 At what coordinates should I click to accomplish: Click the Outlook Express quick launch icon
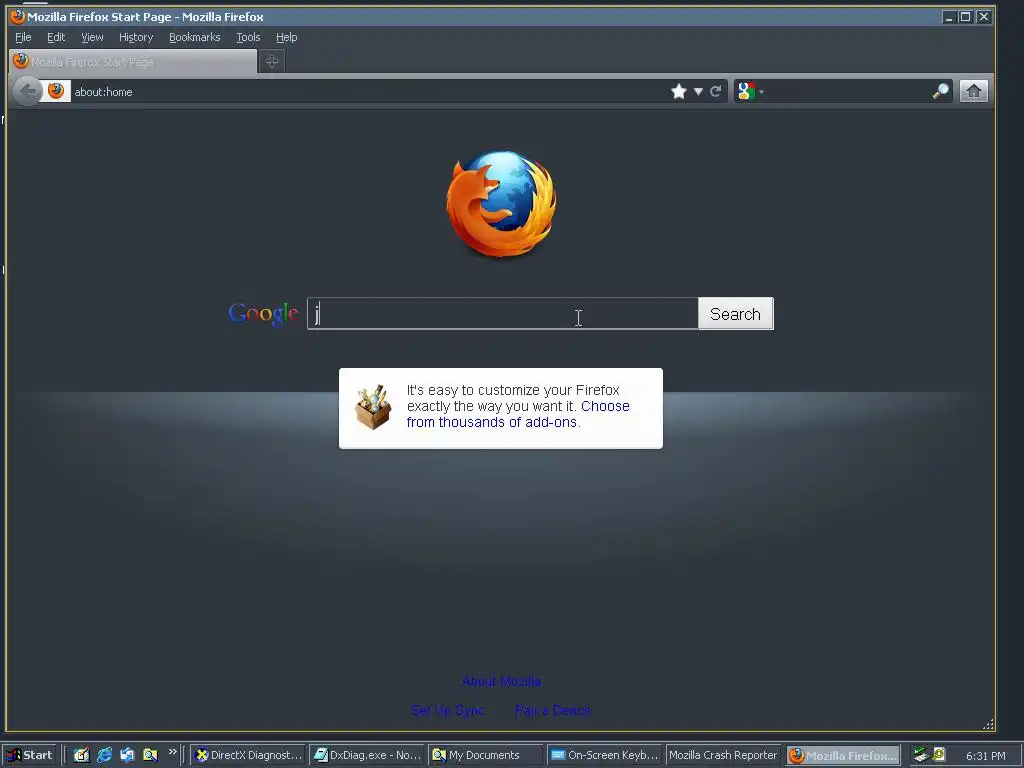coord(127,755)
